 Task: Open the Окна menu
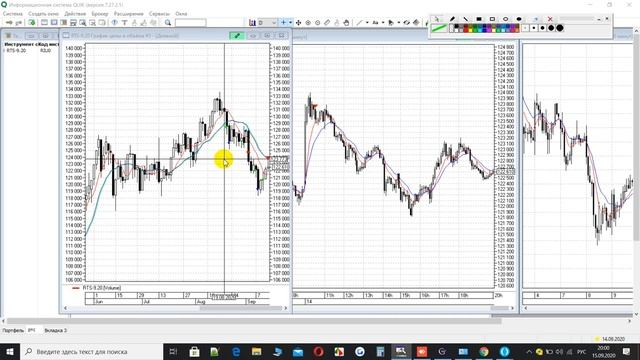point(181,13)
